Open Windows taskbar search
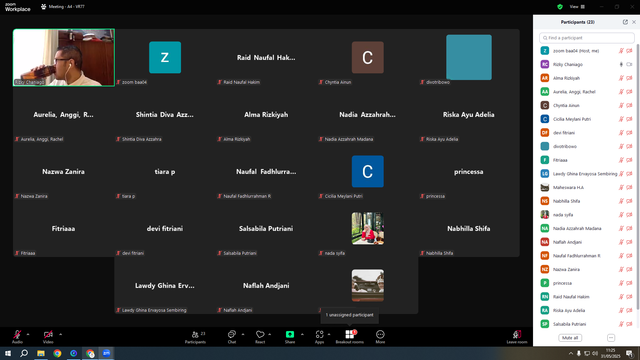640x360 pixels. pos(24,353)
